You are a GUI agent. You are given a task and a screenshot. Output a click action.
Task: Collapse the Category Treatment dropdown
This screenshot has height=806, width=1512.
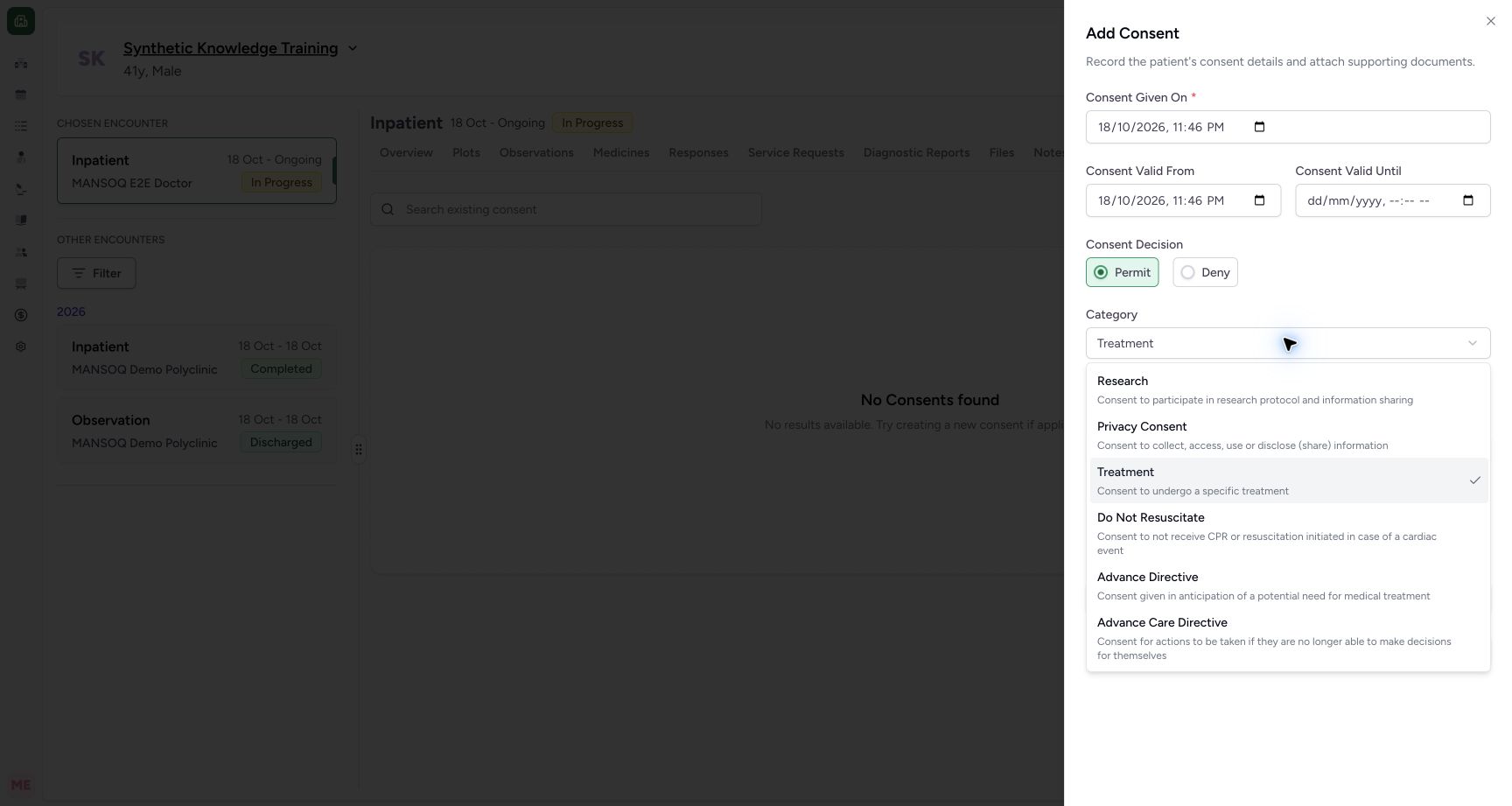pos(1288,343)
